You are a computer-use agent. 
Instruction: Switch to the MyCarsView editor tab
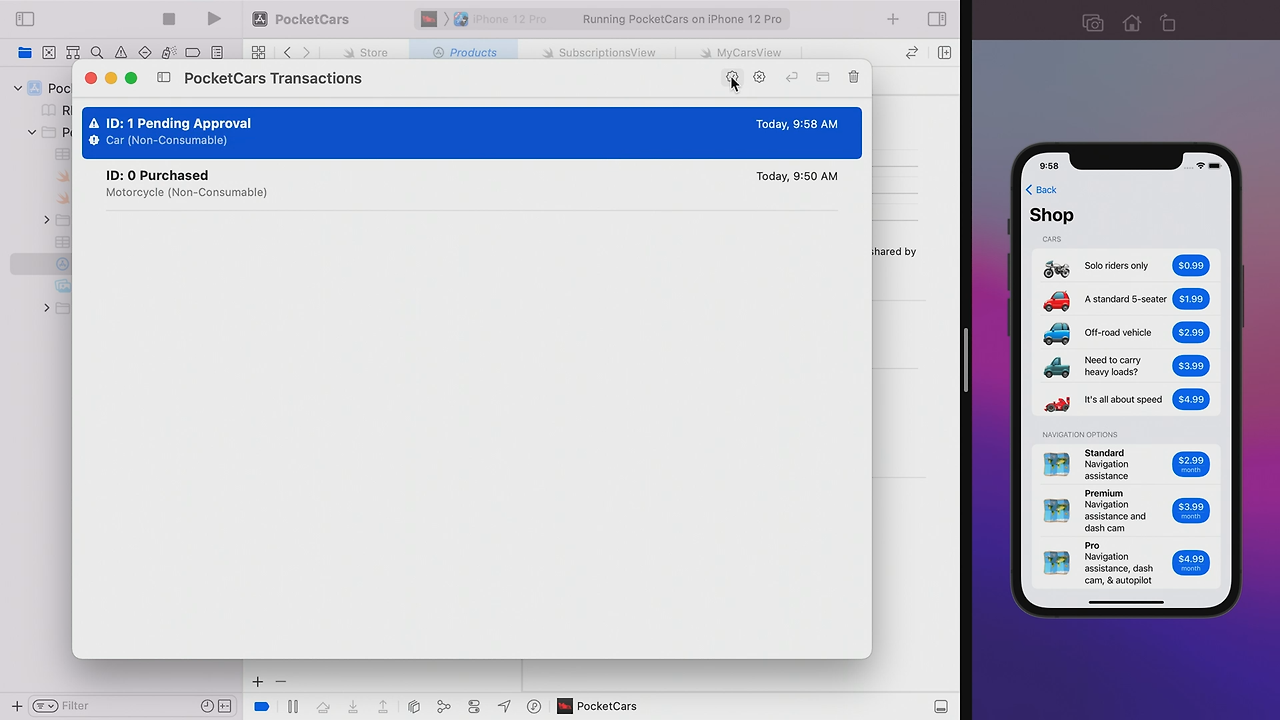pyautogui.click(x=741, y=53)
